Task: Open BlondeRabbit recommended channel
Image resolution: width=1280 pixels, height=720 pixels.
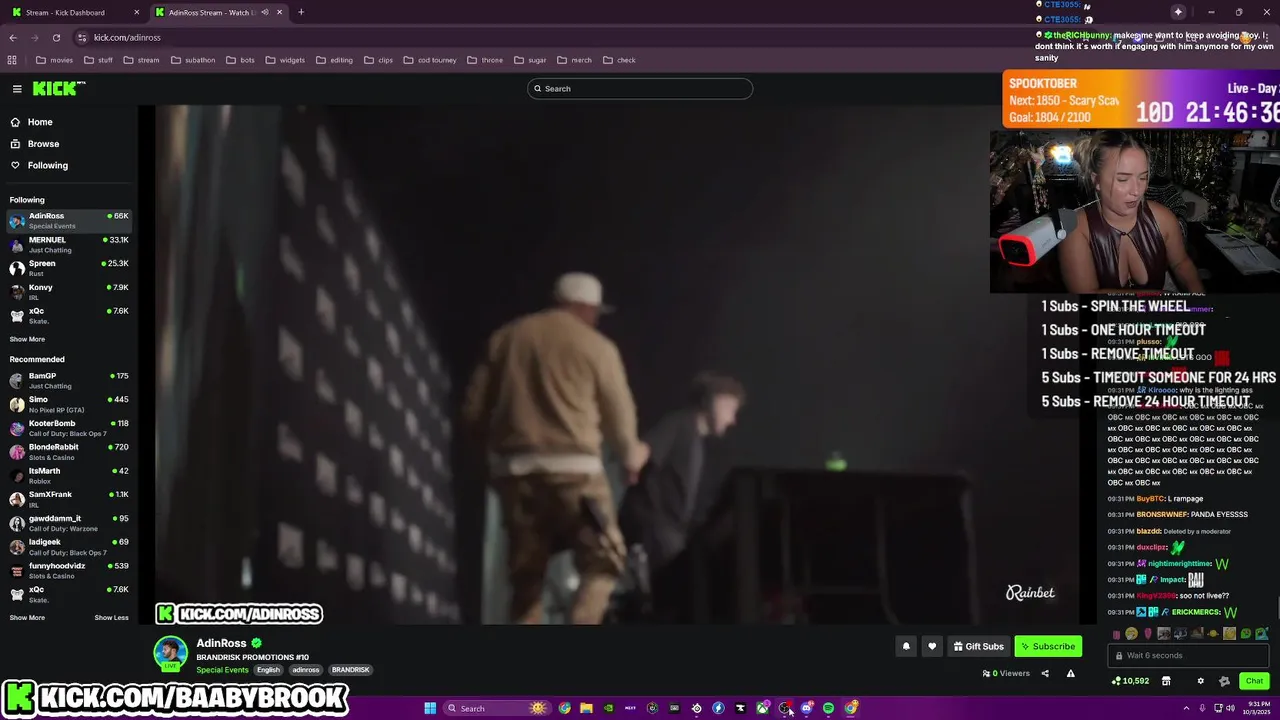Action: pyautogui.click(x=68, y=451)
